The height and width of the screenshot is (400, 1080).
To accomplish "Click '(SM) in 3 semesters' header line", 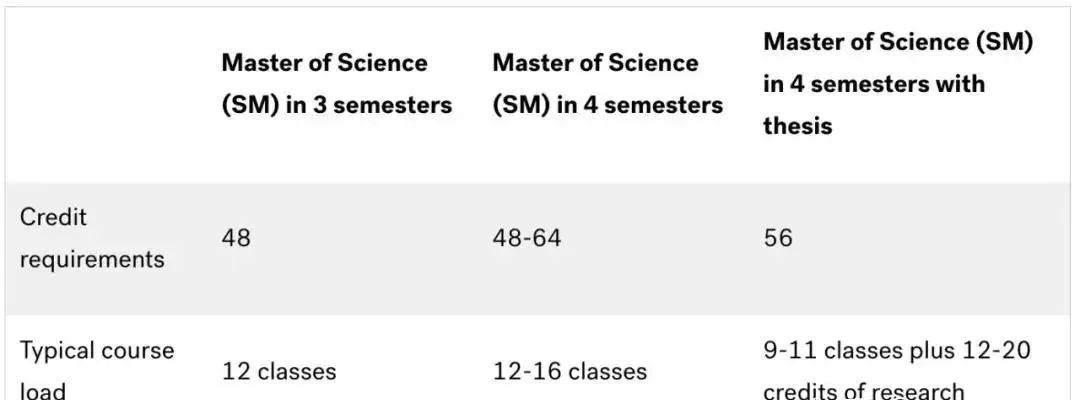I will pyautogui.click(x=337, y=105).
